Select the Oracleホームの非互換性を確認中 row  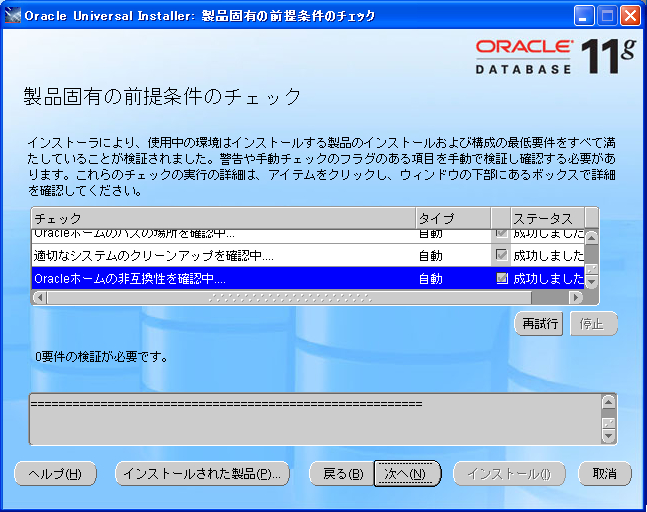[x=308, y=278]
